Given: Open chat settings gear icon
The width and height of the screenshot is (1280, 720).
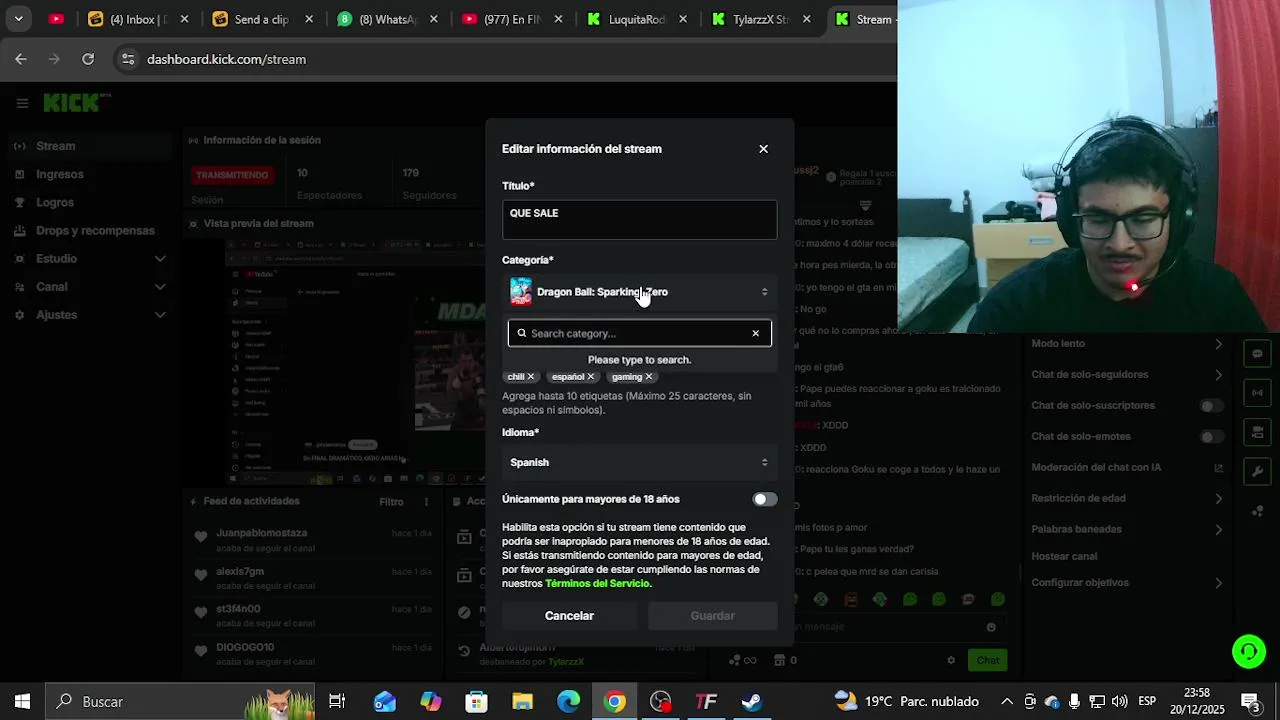Looking at the screenshot, I should (951, 660).
